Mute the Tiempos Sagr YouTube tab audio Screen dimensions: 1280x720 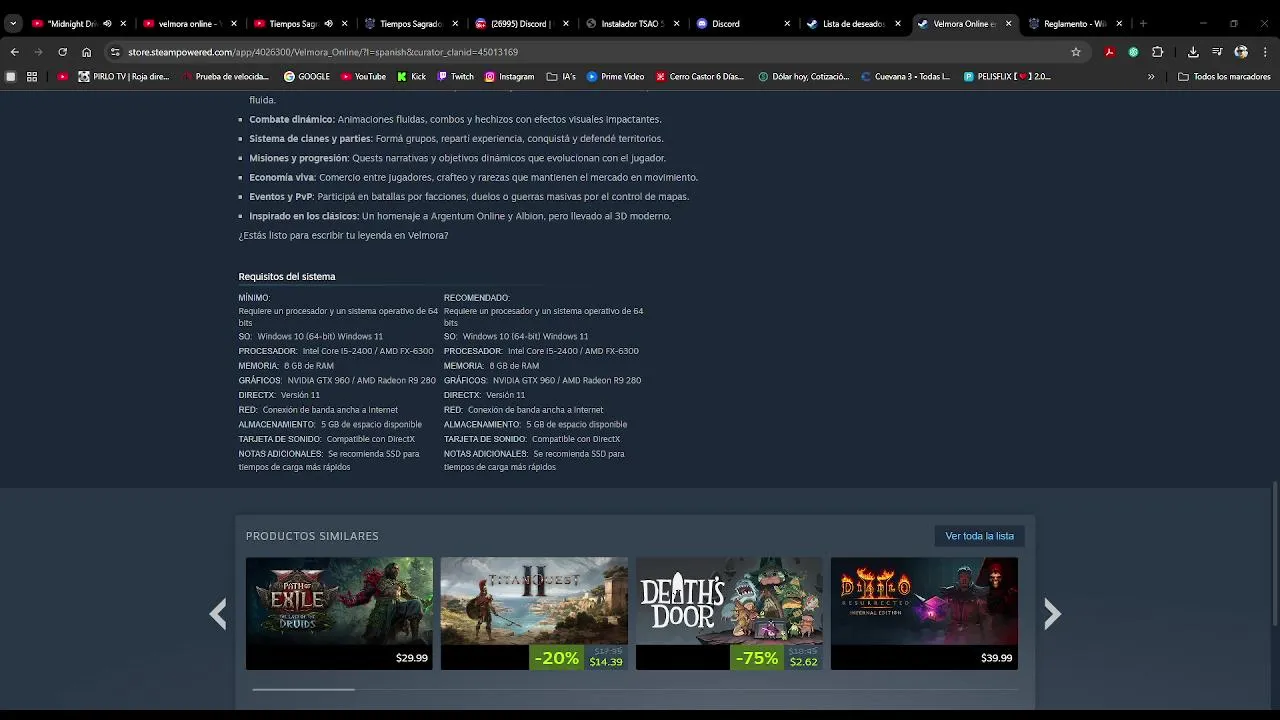328,23
